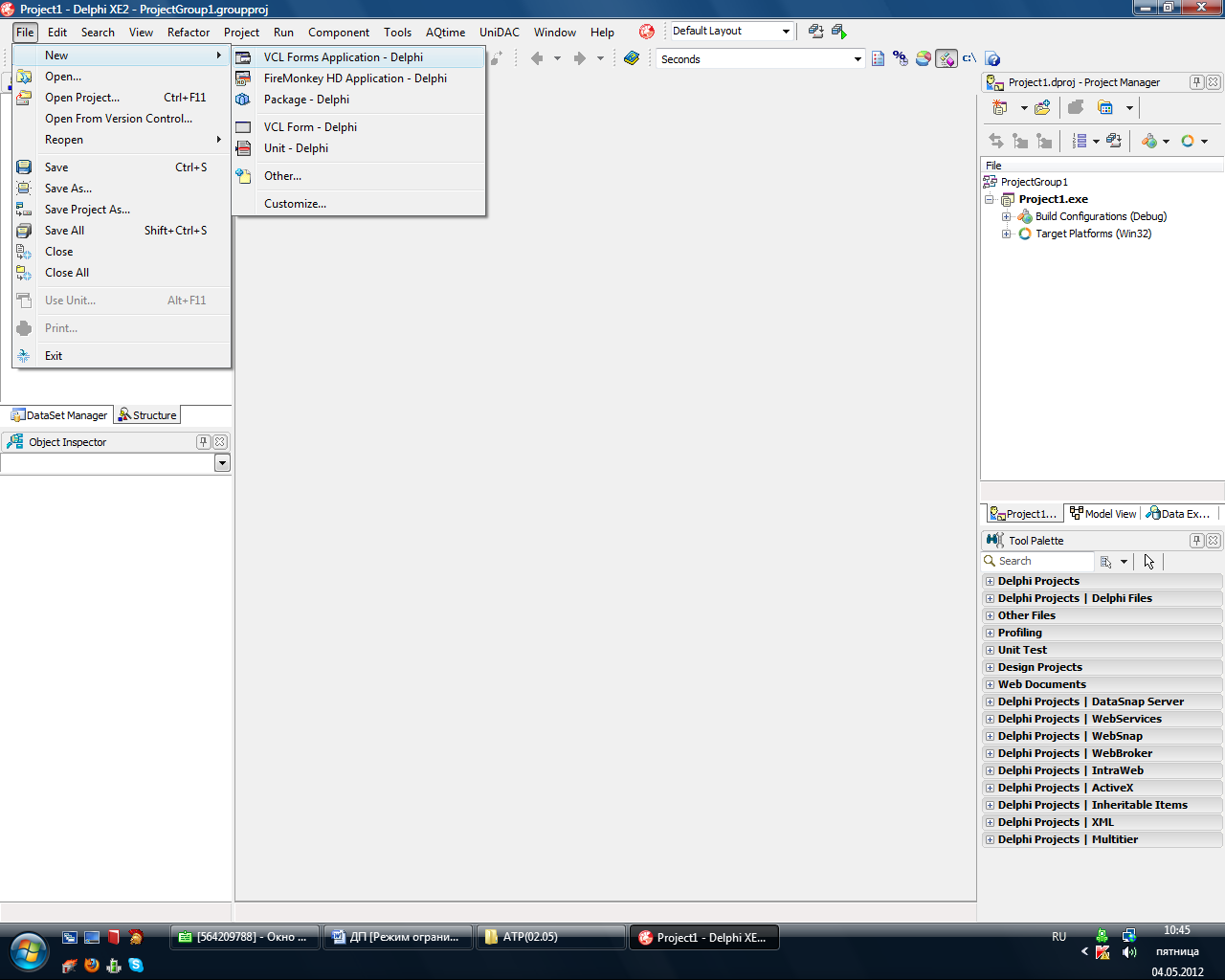Select Other... in New submenu
Screen dimensions: 1225x980
(x=359, y=176)
